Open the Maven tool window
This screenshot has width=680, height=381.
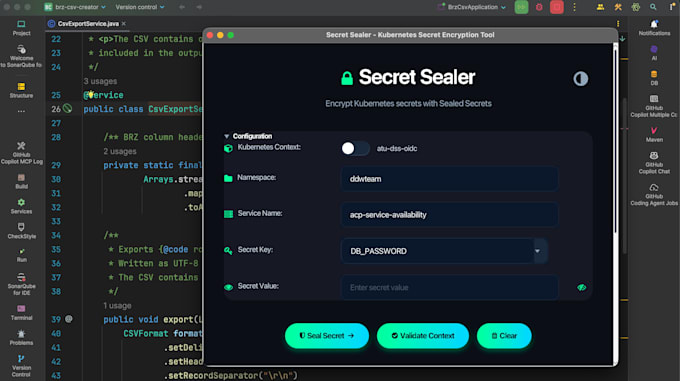coord(654,134)
